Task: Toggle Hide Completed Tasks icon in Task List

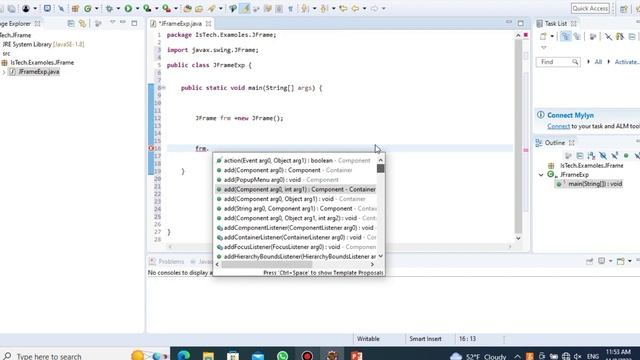Action: (609, 36)
